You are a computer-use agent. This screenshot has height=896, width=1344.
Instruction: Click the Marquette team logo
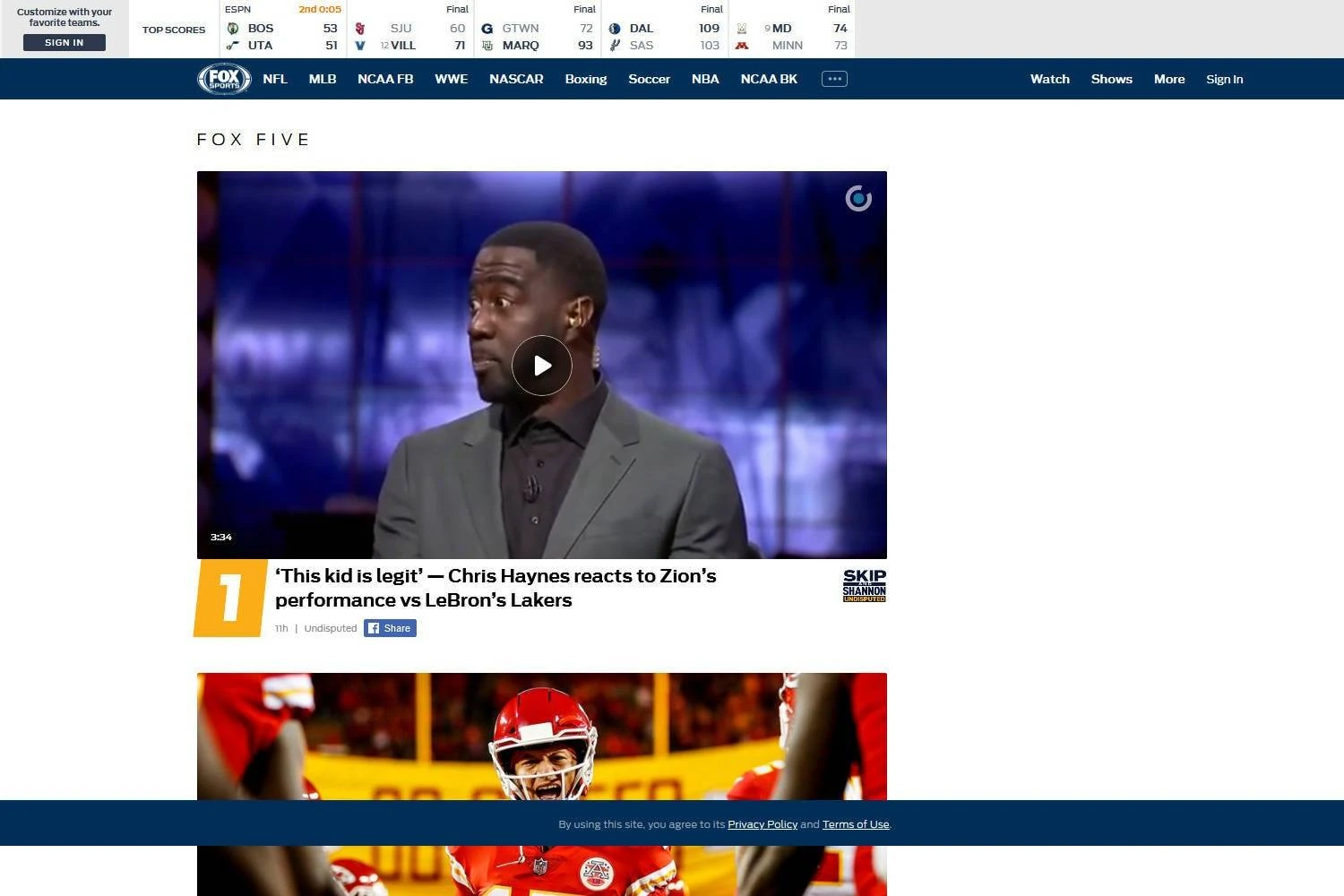click(x=487, y=46)
